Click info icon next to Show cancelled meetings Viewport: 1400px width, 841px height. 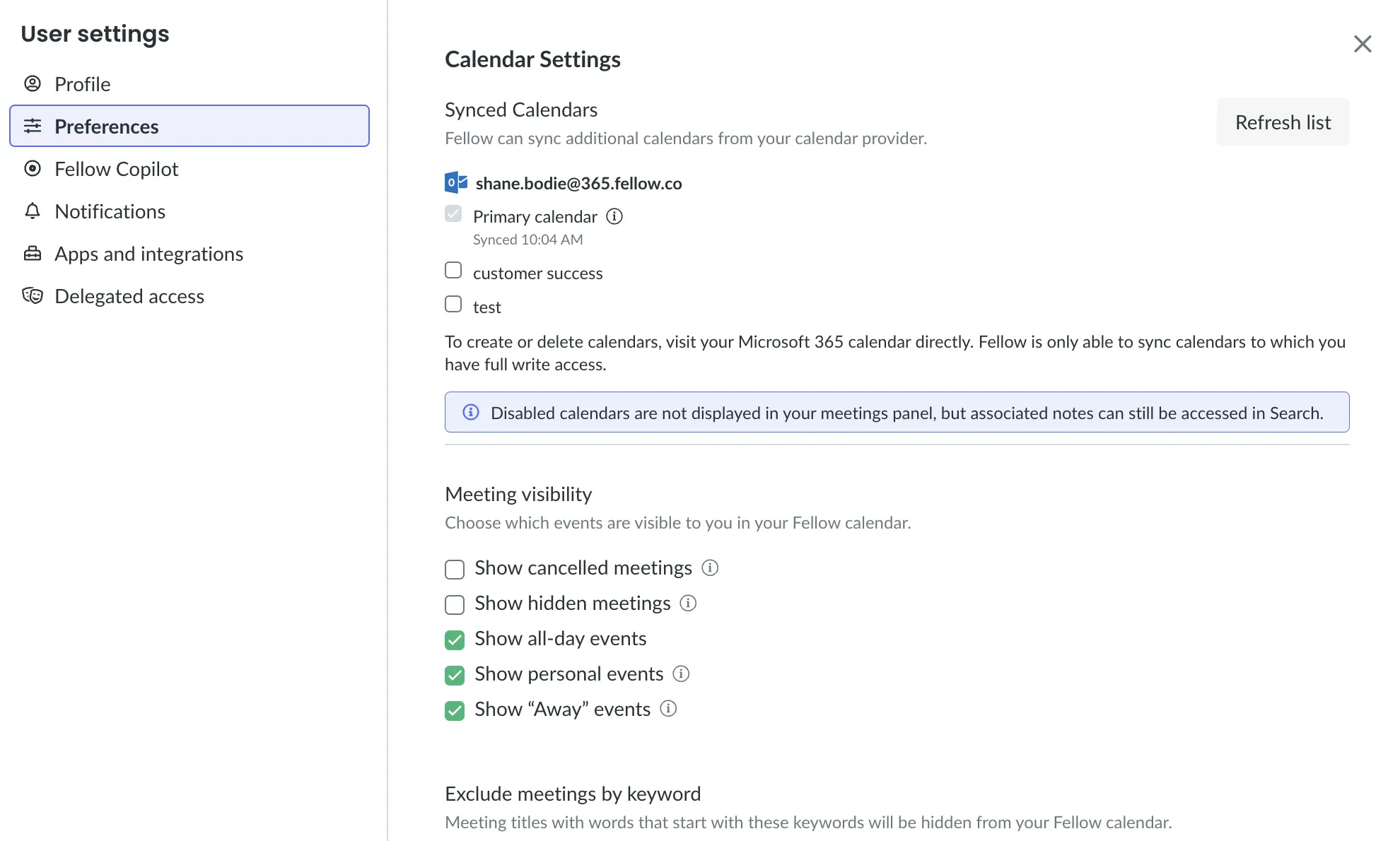[710, 567]
